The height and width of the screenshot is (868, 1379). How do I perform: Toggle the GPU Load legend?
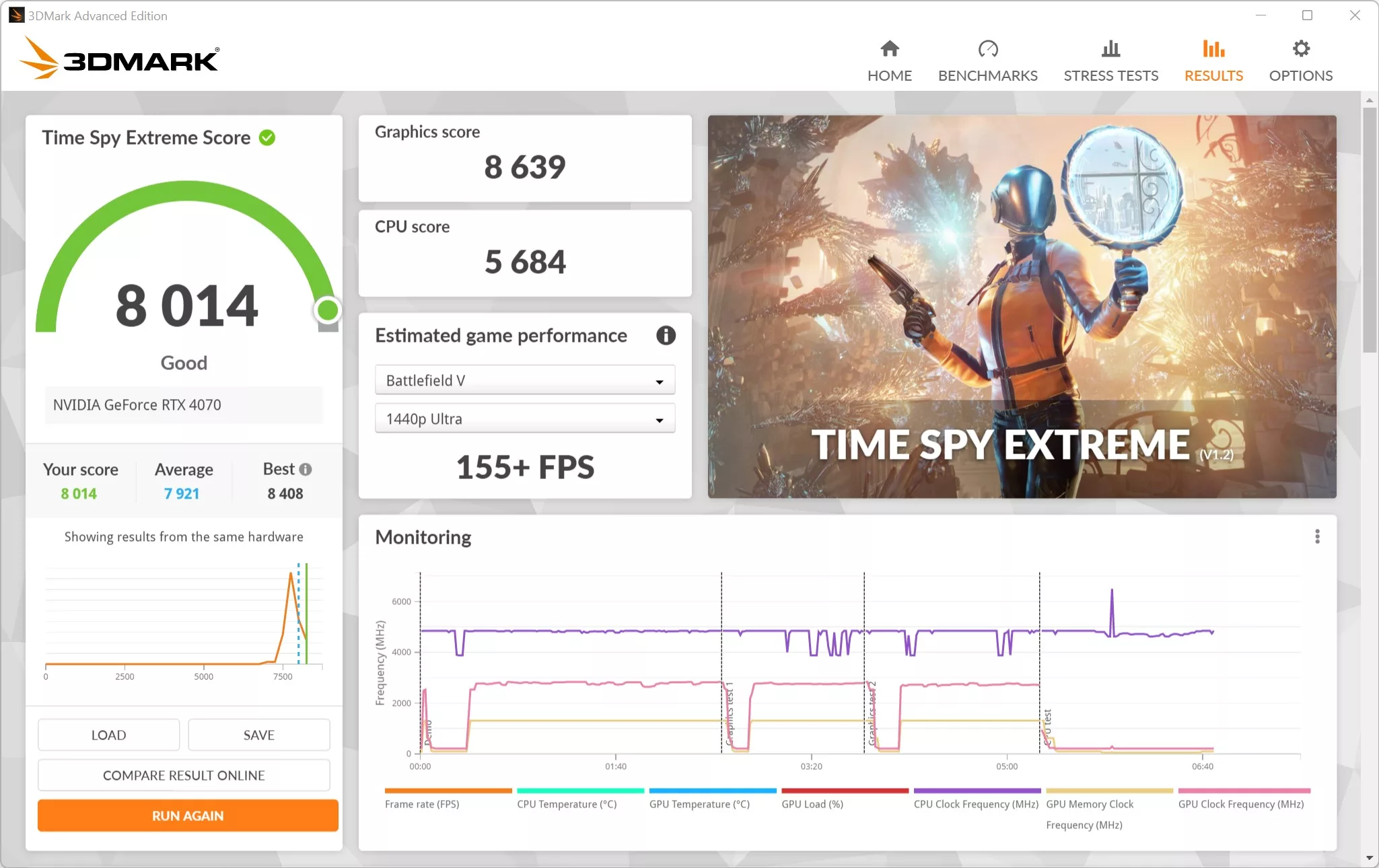pyautogui.click(x=811, y=804)
